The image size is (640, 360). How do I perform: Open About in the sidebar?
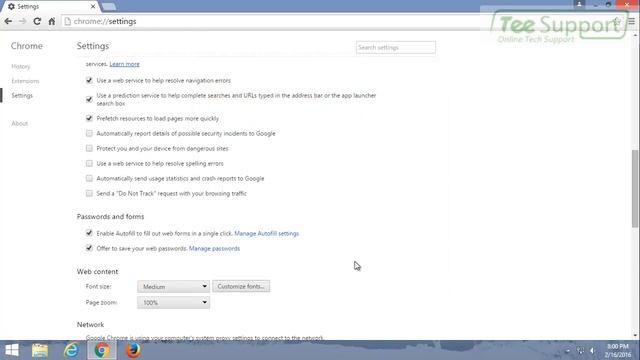(x=20, y=123)
